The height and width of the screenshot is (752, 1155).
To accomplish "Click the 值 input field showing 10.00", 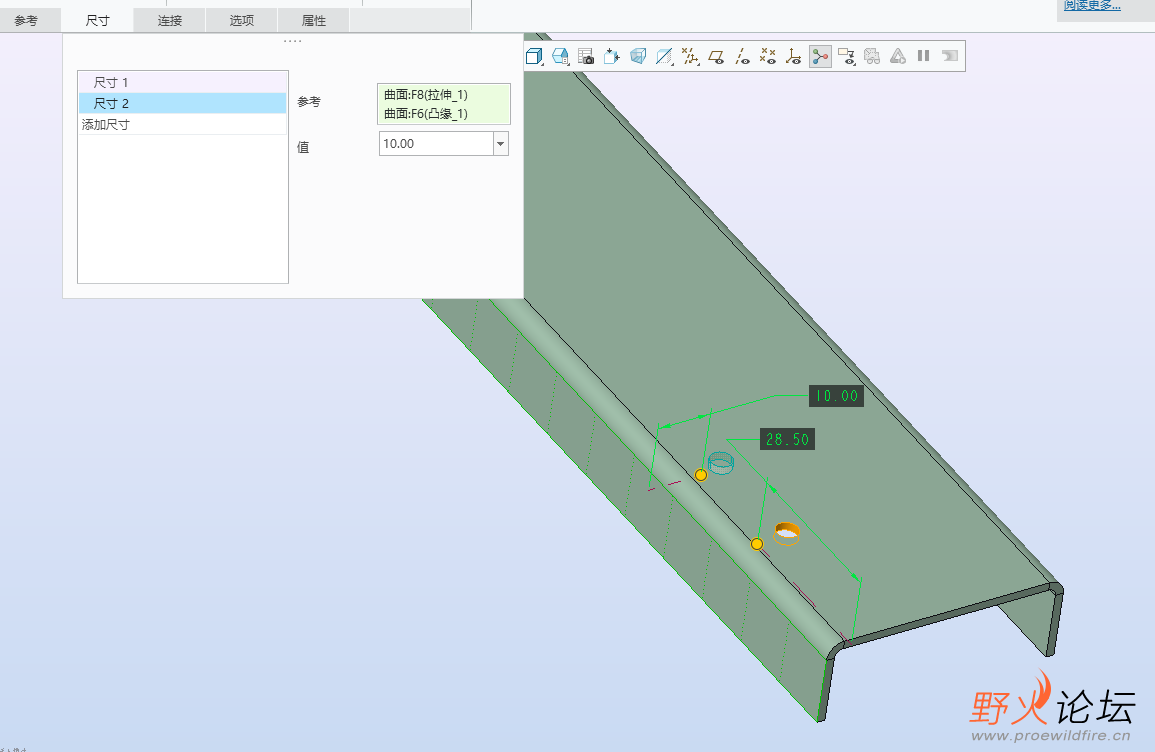I will coord(436,144).
